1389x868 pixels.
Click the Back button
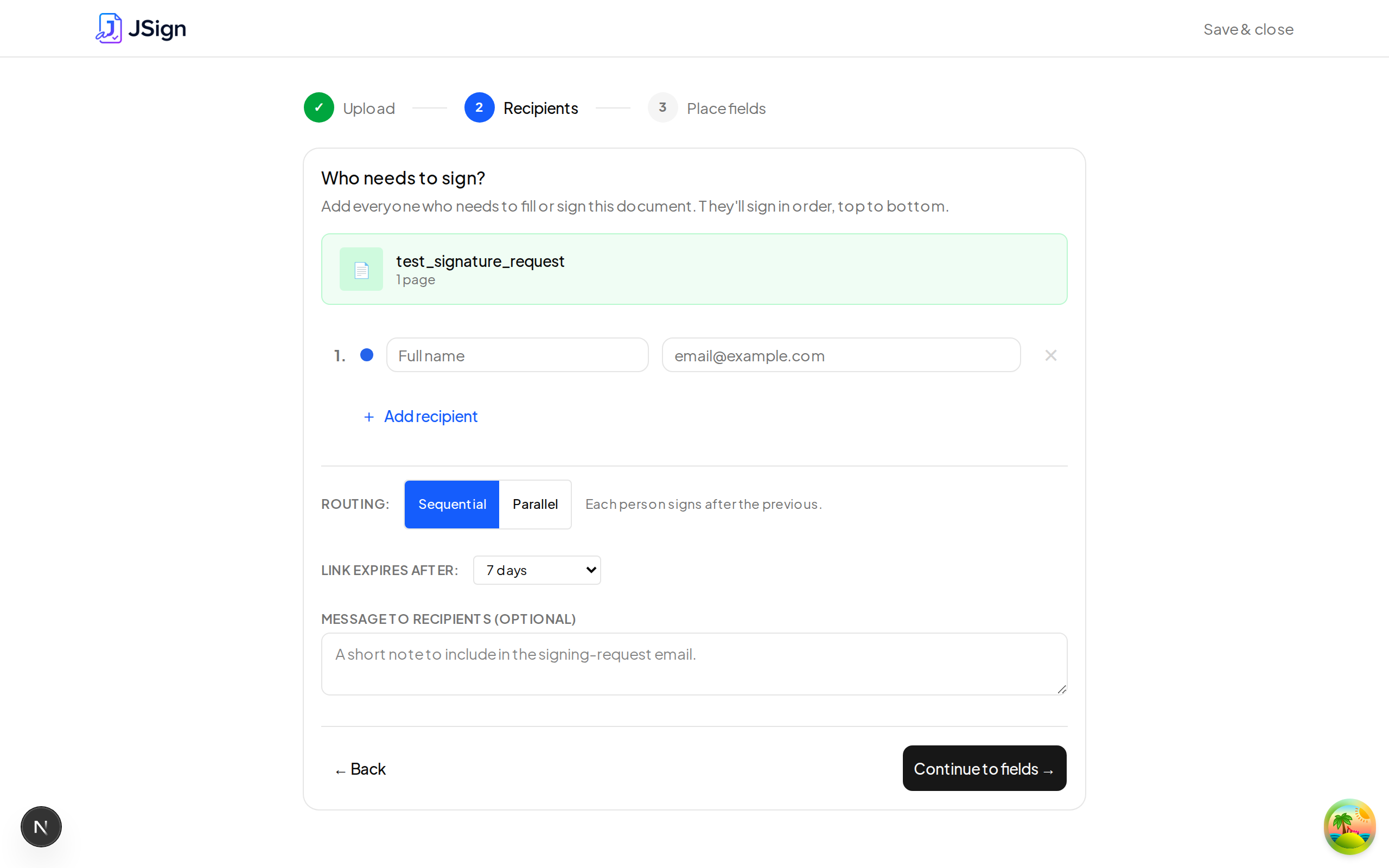[360, 769]
